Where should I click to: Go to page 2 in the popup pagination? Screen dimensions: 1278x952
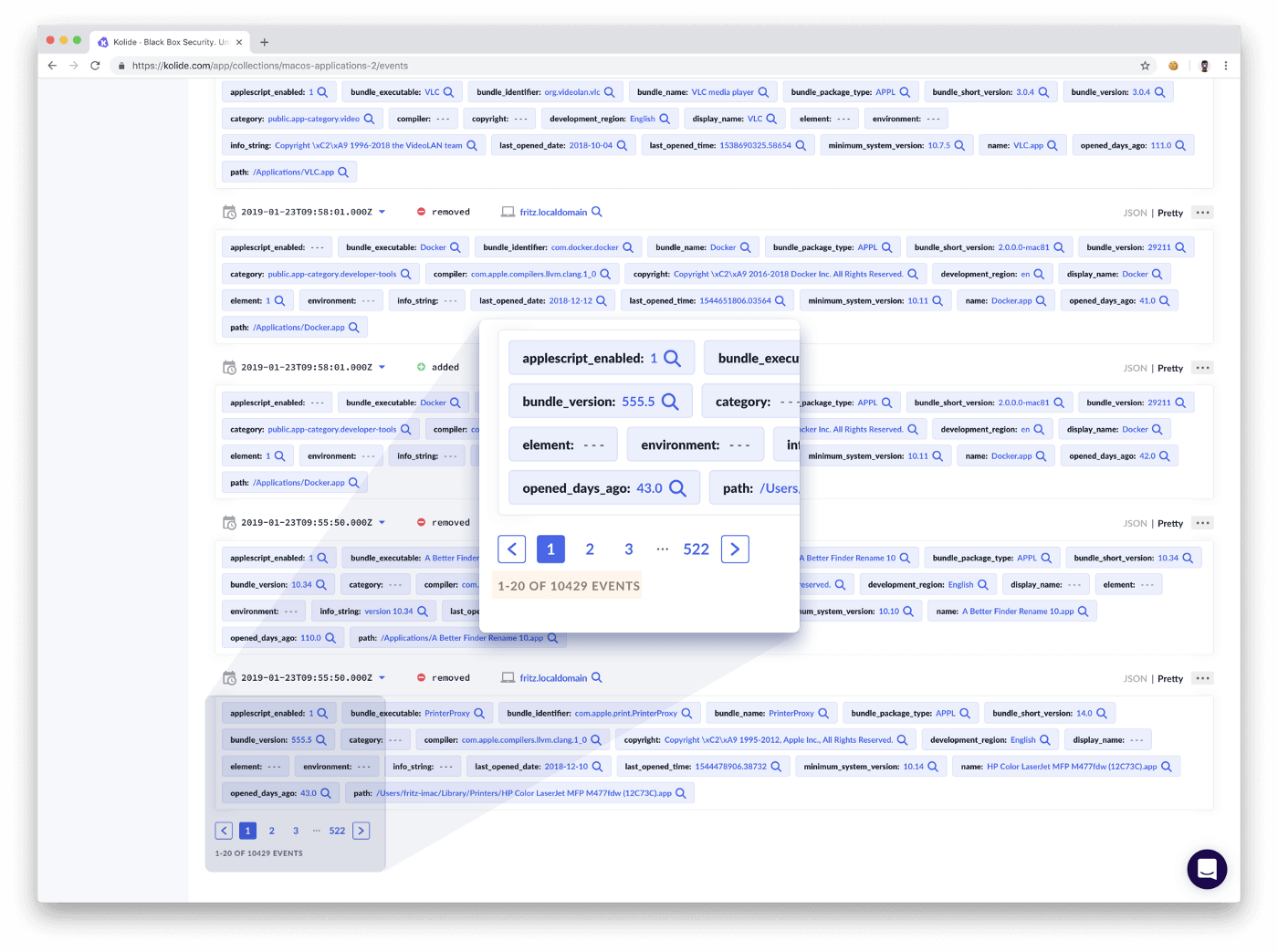590,549
